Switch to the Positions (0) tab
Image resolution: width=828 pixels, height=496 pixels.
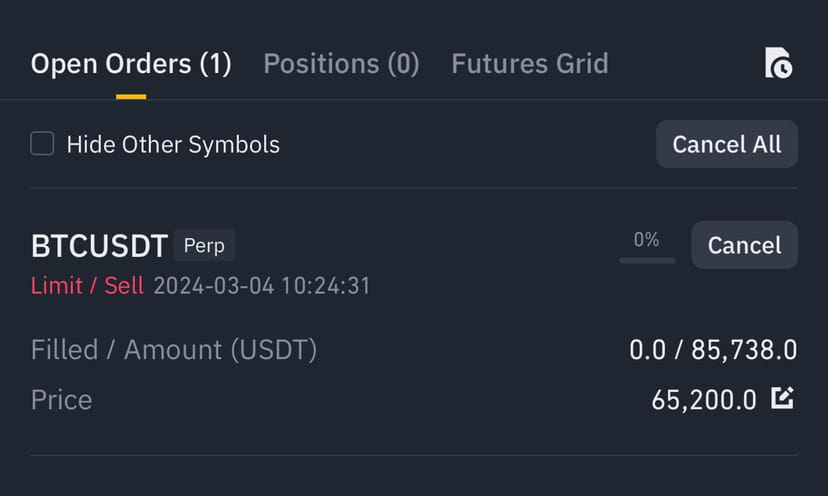pos(341,64)
